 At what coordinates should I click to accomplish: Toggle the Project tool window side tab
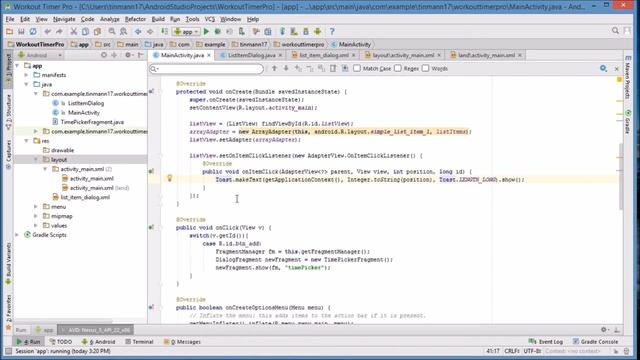pyautogui.click(x=8, y=69)
